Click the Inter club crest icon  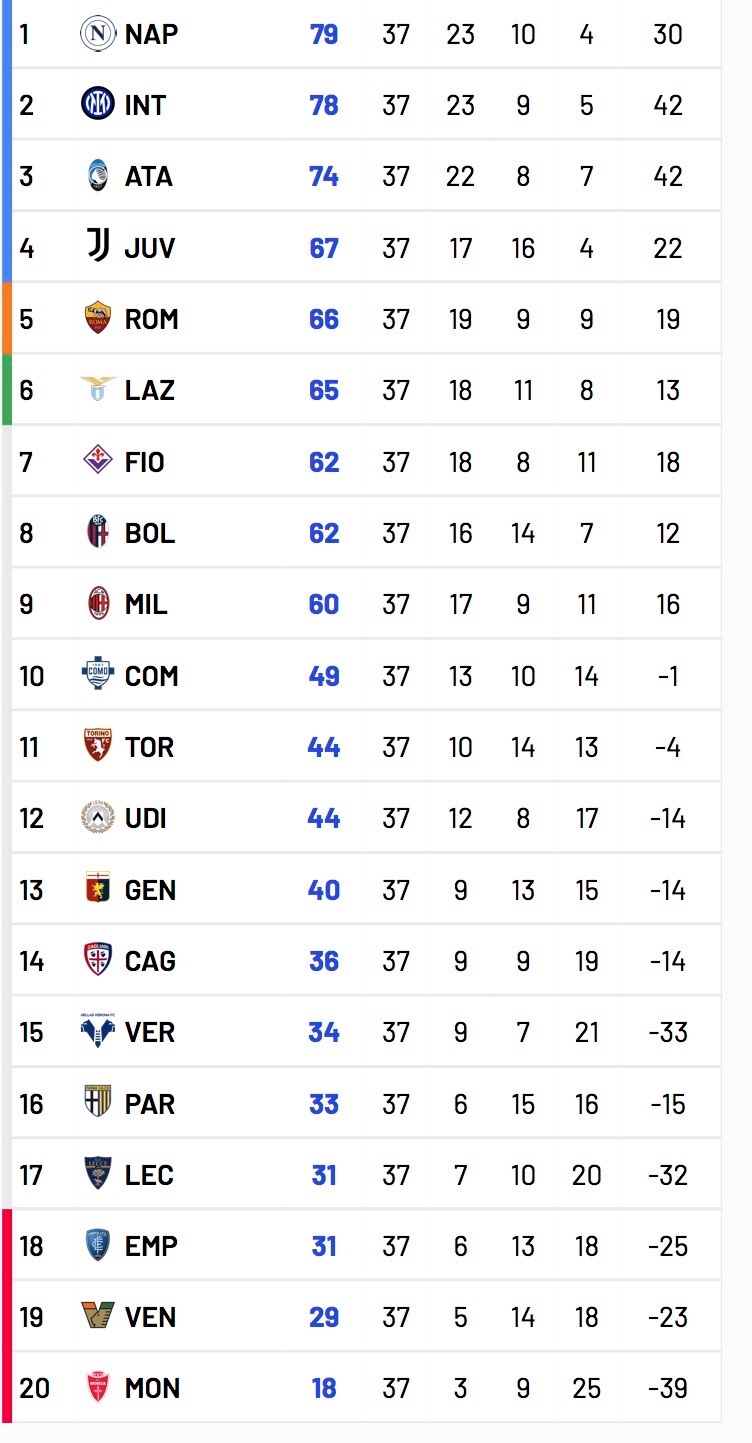[98, 105]
